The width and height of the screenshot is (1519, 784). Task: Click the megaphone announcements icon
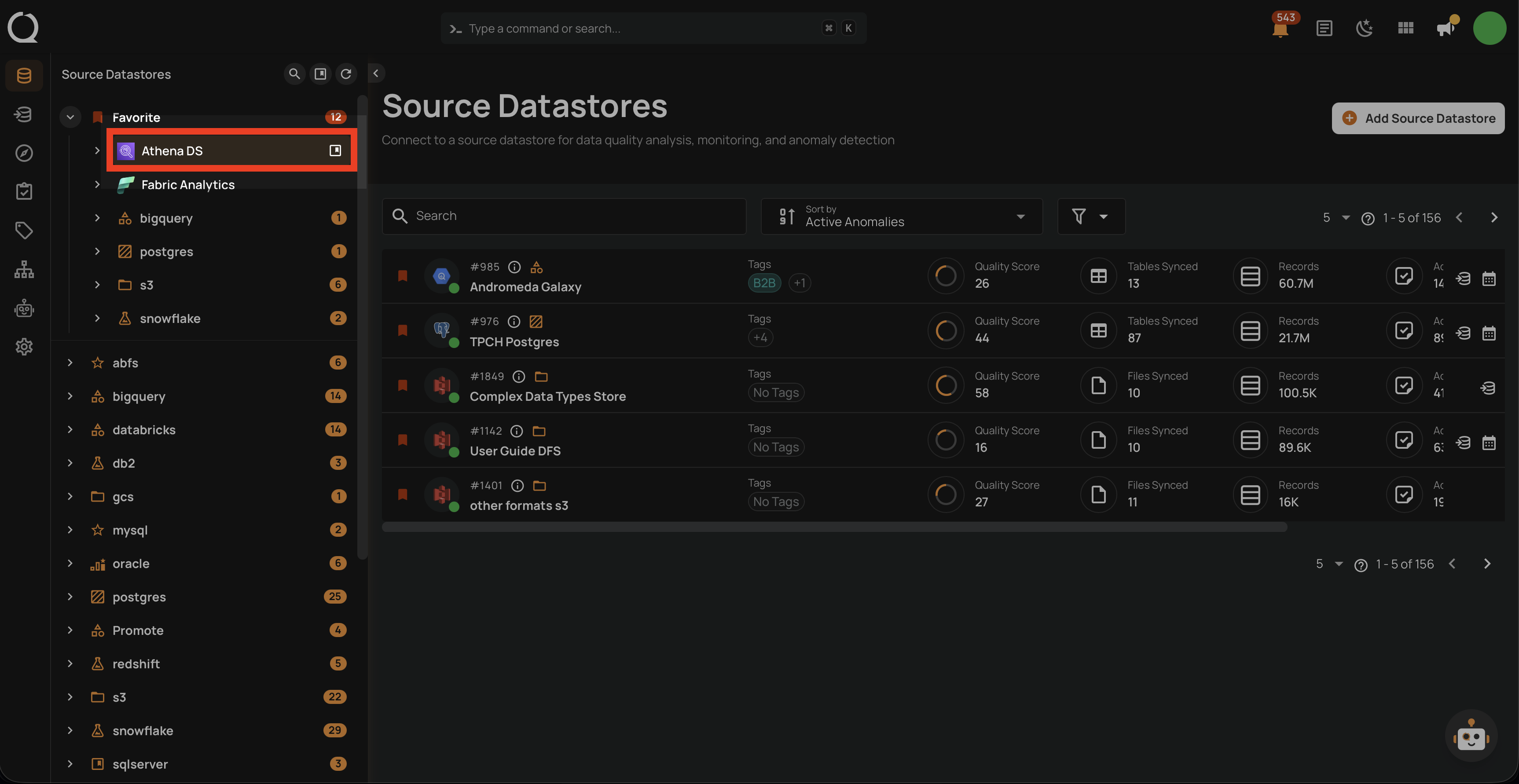point(1445,28)
